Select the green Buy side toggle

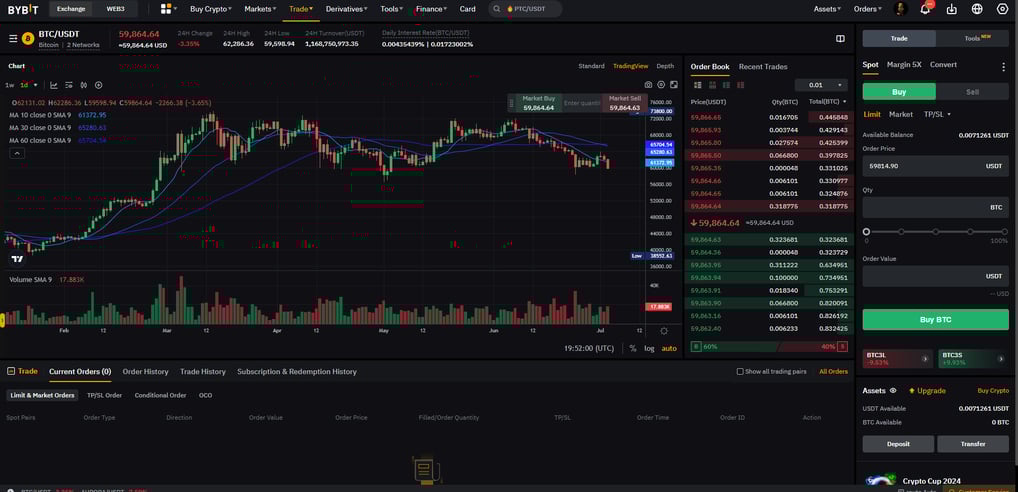(x=899, y=92)
